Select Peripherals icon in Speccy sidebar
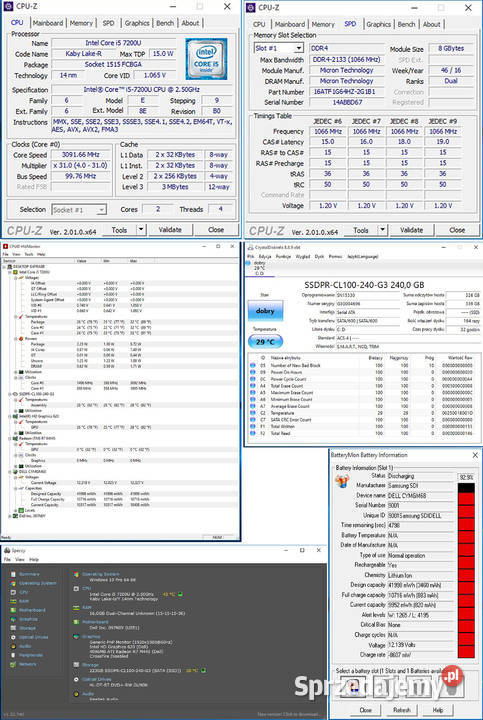The height and width of the screenshot is (720, 483). [13, 655]
